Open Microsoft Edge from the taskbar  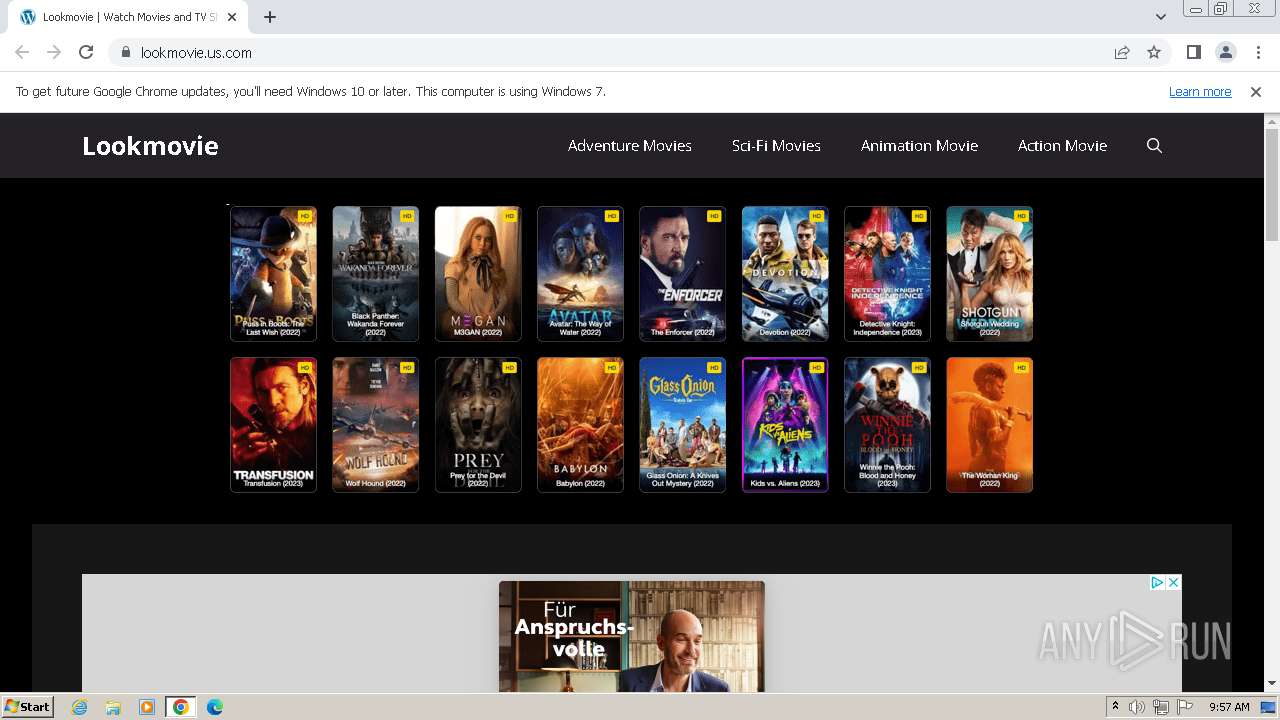(x=214, y=707)
